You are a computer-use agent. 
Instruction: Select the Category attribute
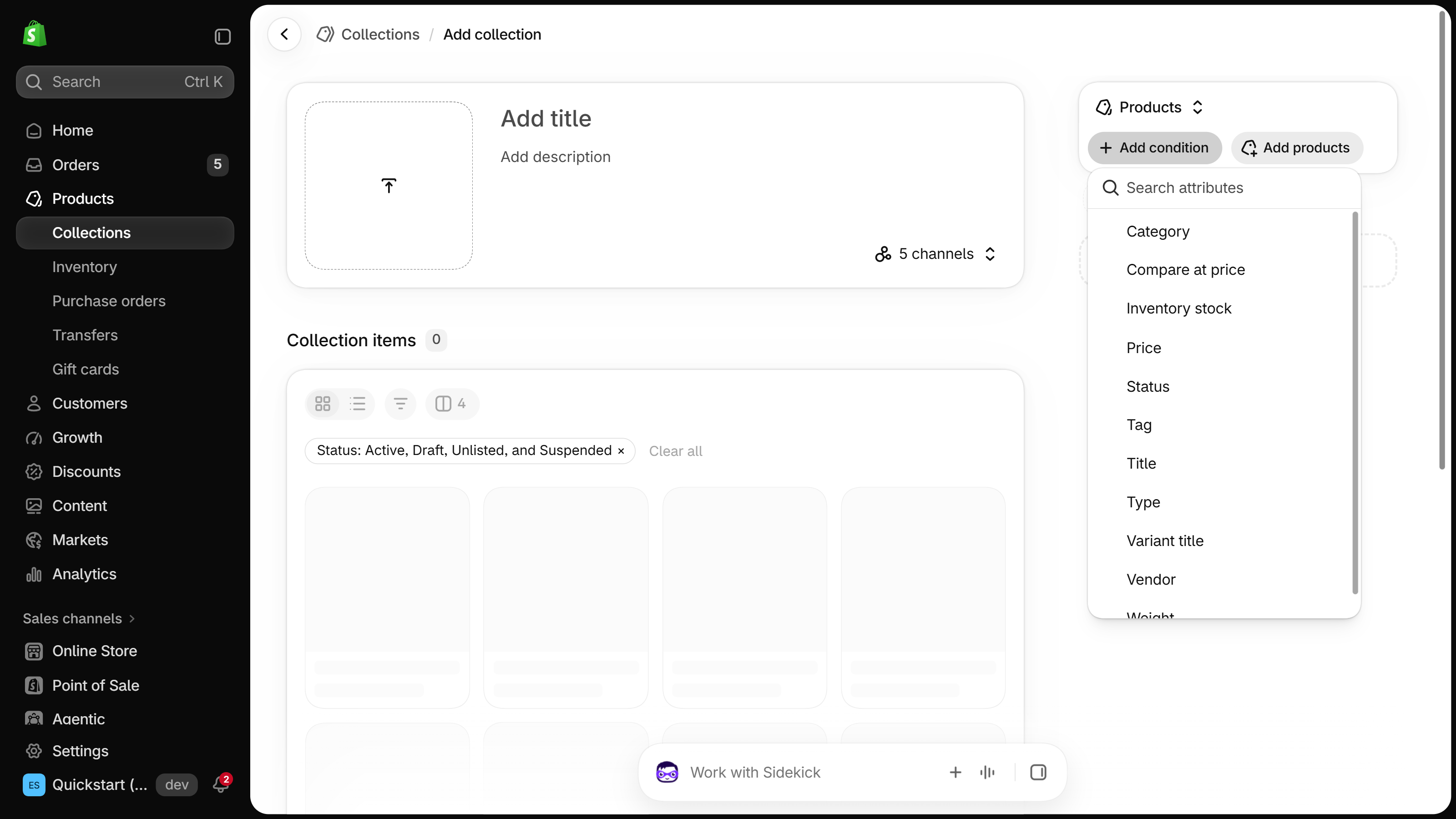(x=1221, y=232)
